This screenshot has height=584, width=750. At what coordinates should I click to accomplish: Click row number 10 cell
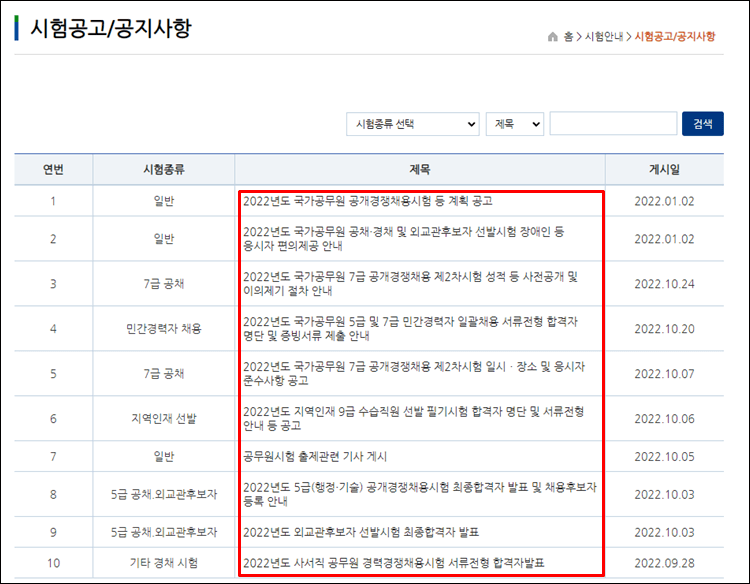53,563
